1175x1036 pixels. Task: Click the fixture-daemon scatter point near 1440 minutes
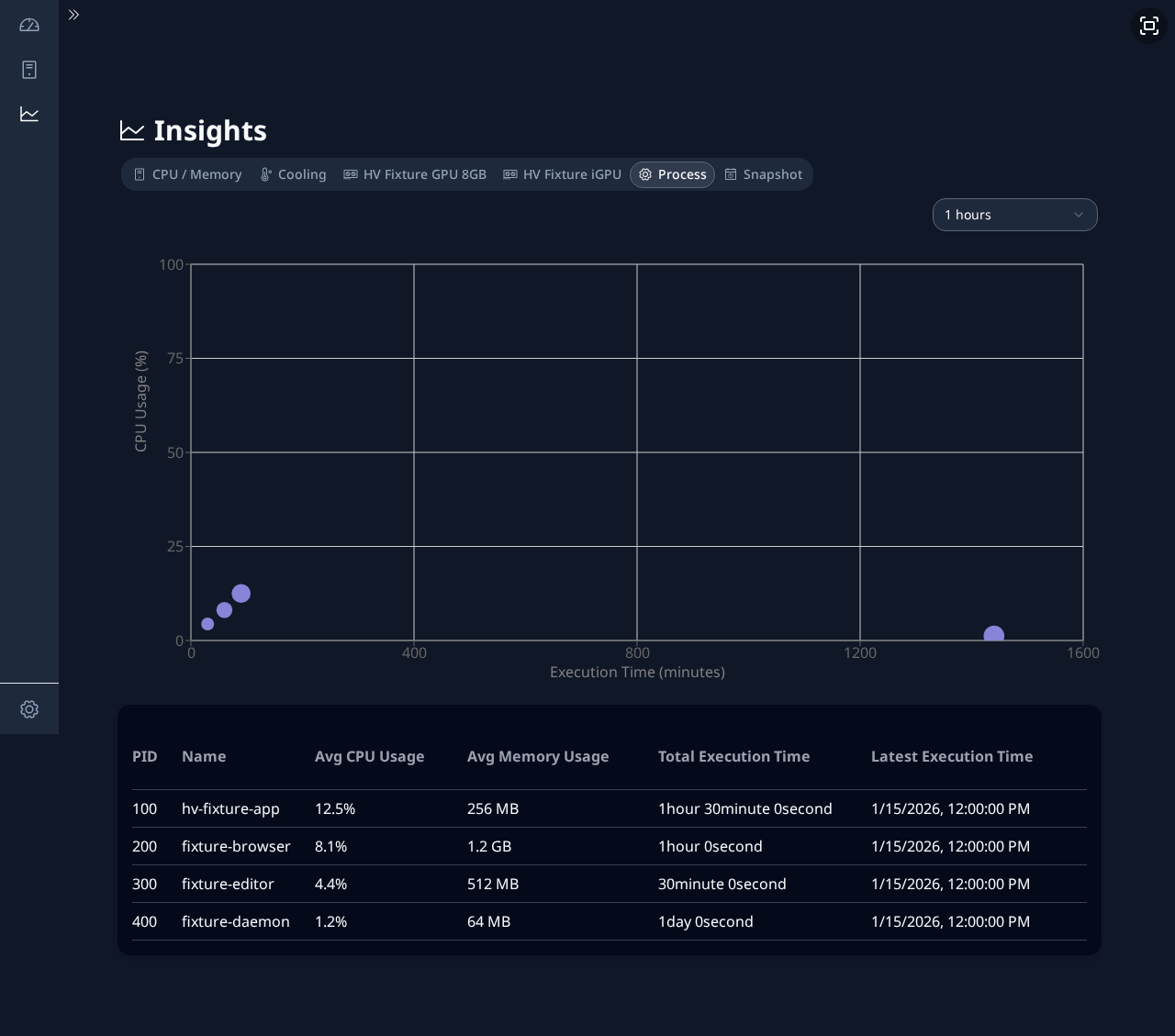pyautogui.click(x=993, y=635)
